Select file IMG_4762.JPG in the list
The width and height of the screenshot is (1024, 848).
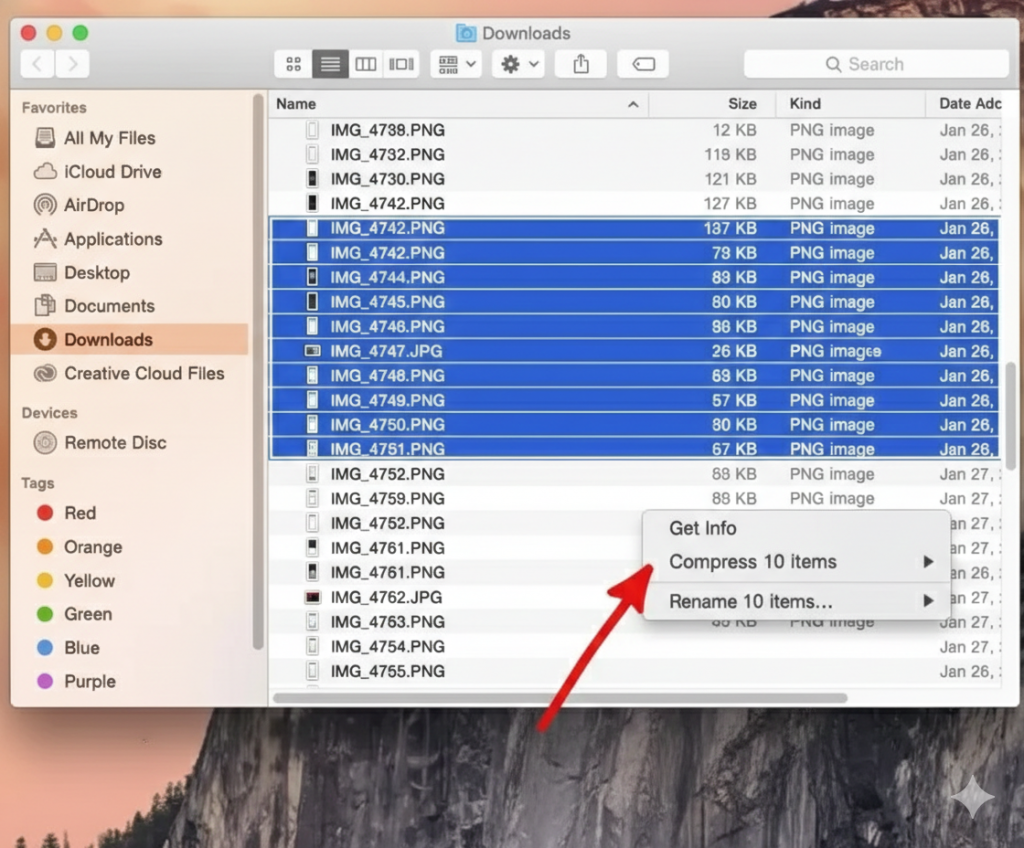point(386,597)
